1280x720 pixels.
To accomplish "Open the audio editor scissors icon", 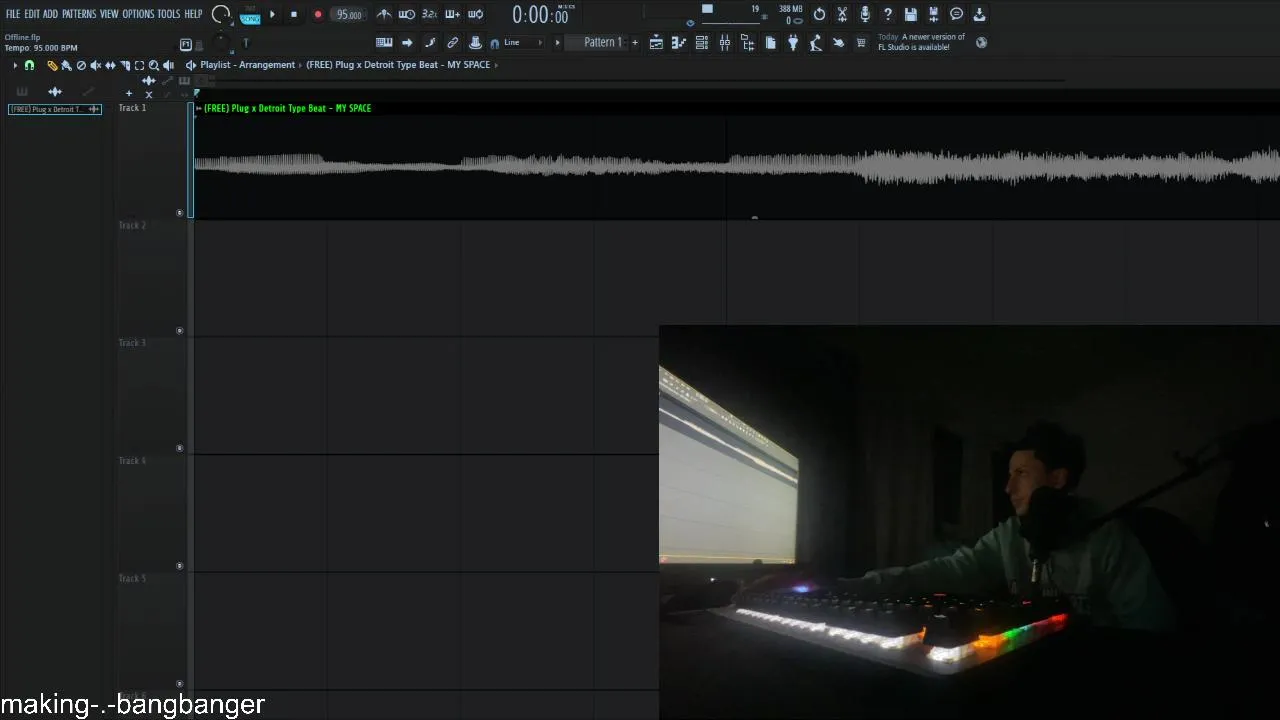I will (842, 14).
